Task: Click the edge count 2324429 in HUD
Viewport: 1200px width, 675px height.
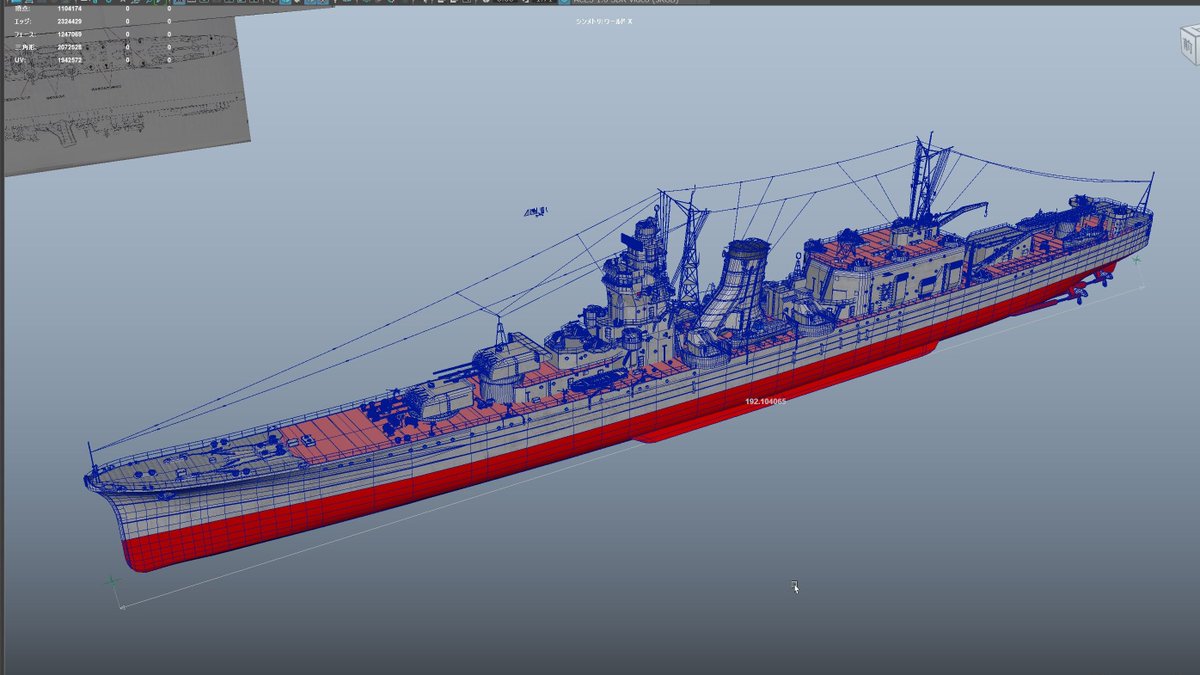Action: tap(69, 21)
